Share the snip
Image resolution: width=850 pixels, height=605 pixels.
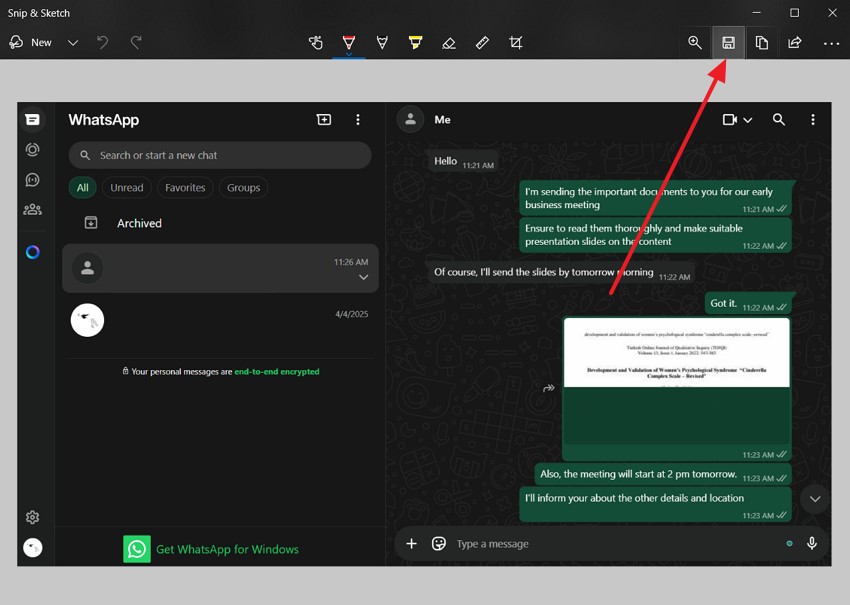pos(795,43)
